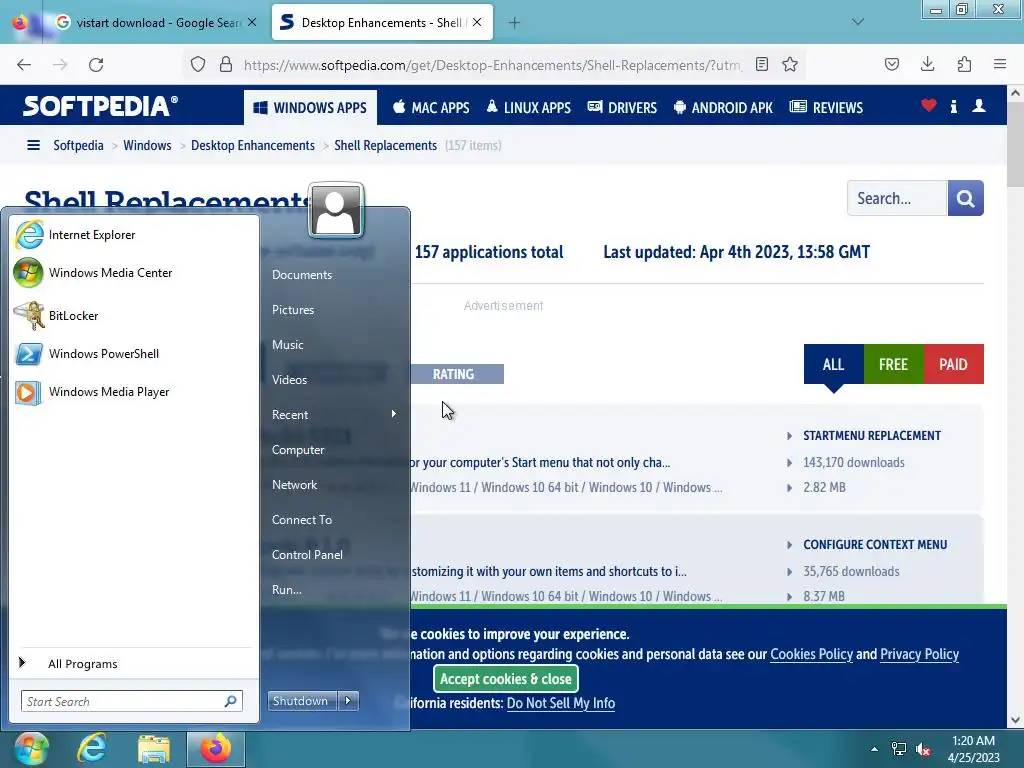
Task: Click the user account picture
Action: (x=336, y=210)
